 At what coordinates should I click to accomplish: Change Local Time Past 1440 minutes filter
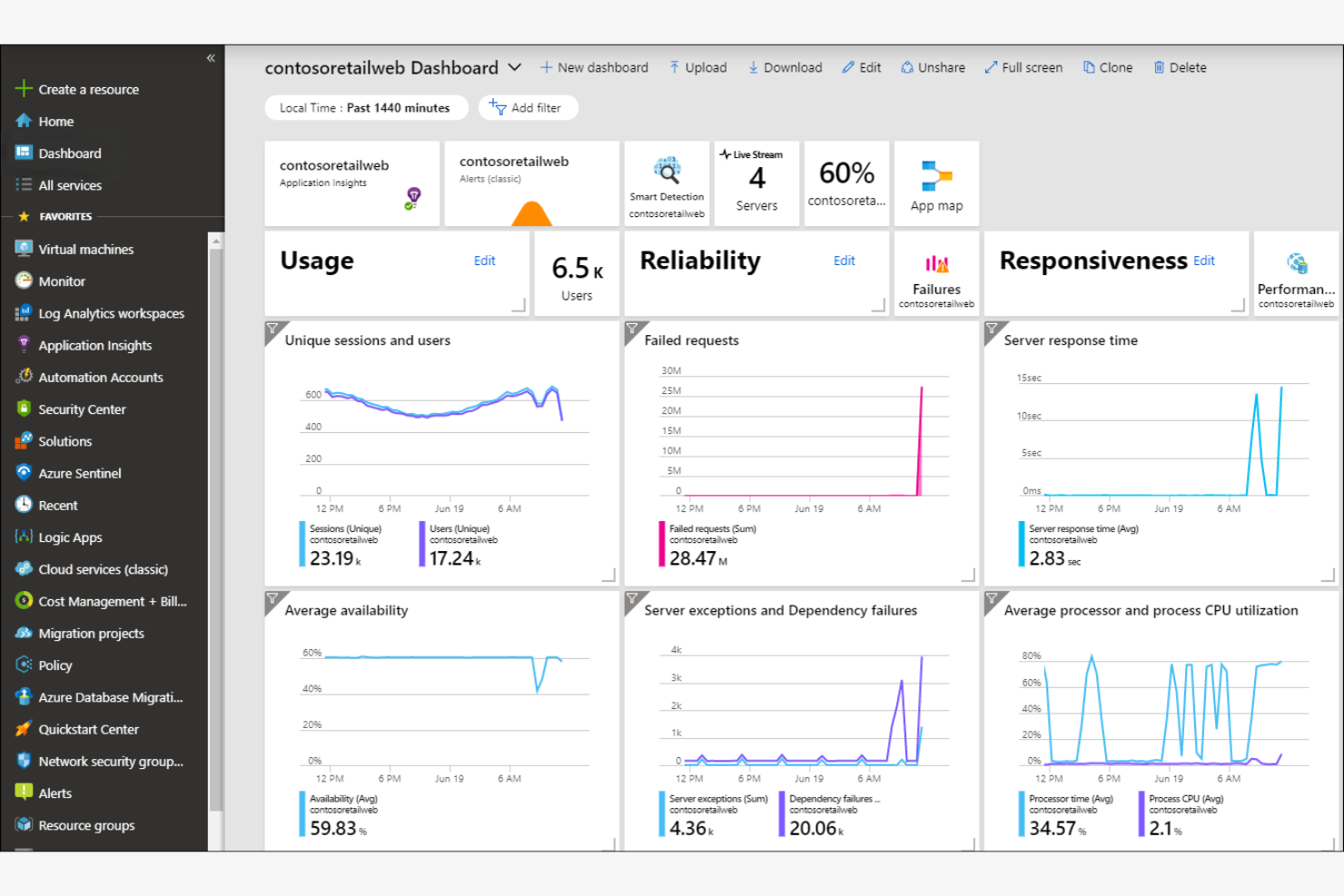pos(366,107)
